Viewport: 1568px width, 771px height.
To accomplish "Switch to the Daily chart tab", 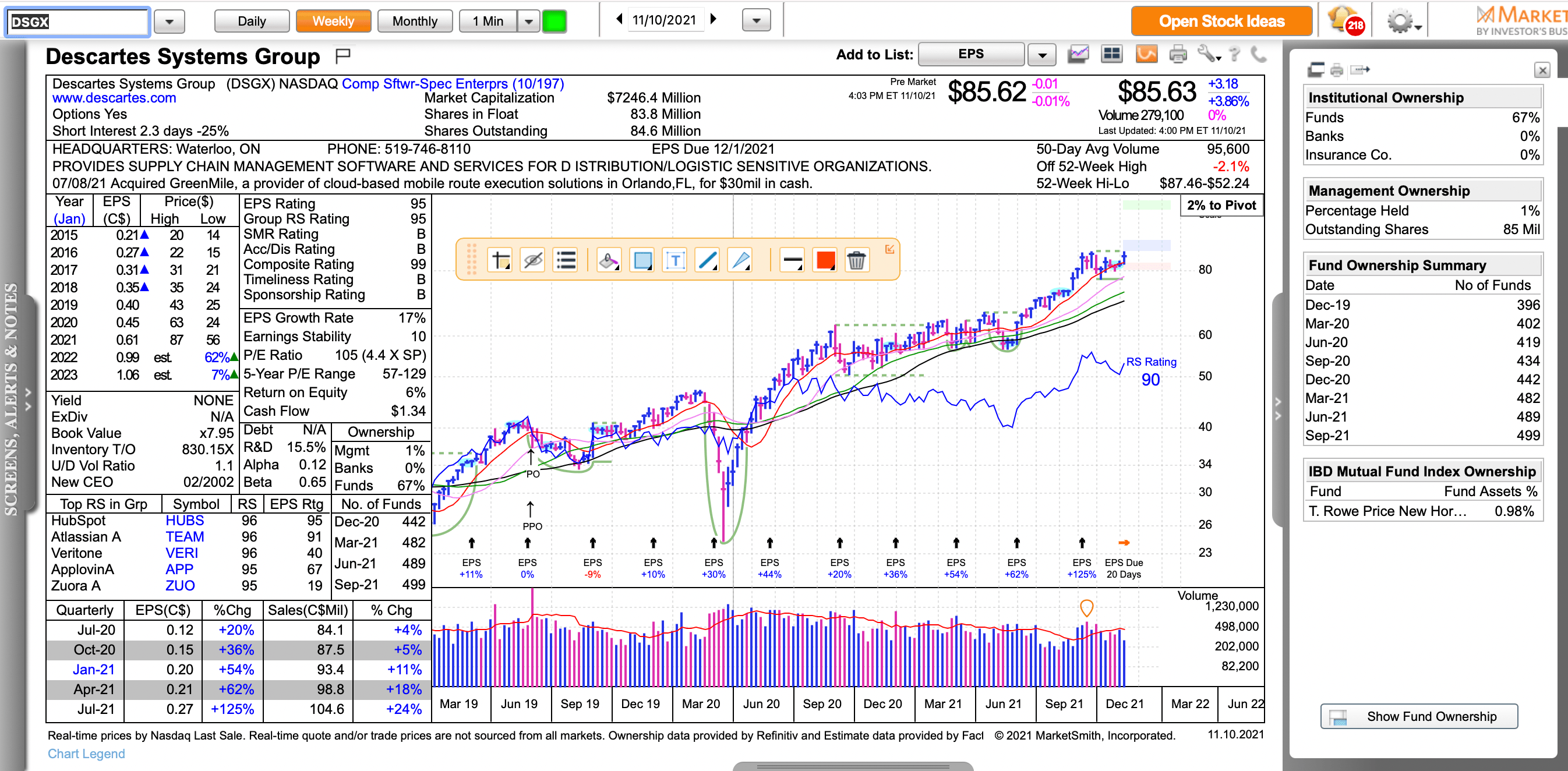I will pos(252,22).
